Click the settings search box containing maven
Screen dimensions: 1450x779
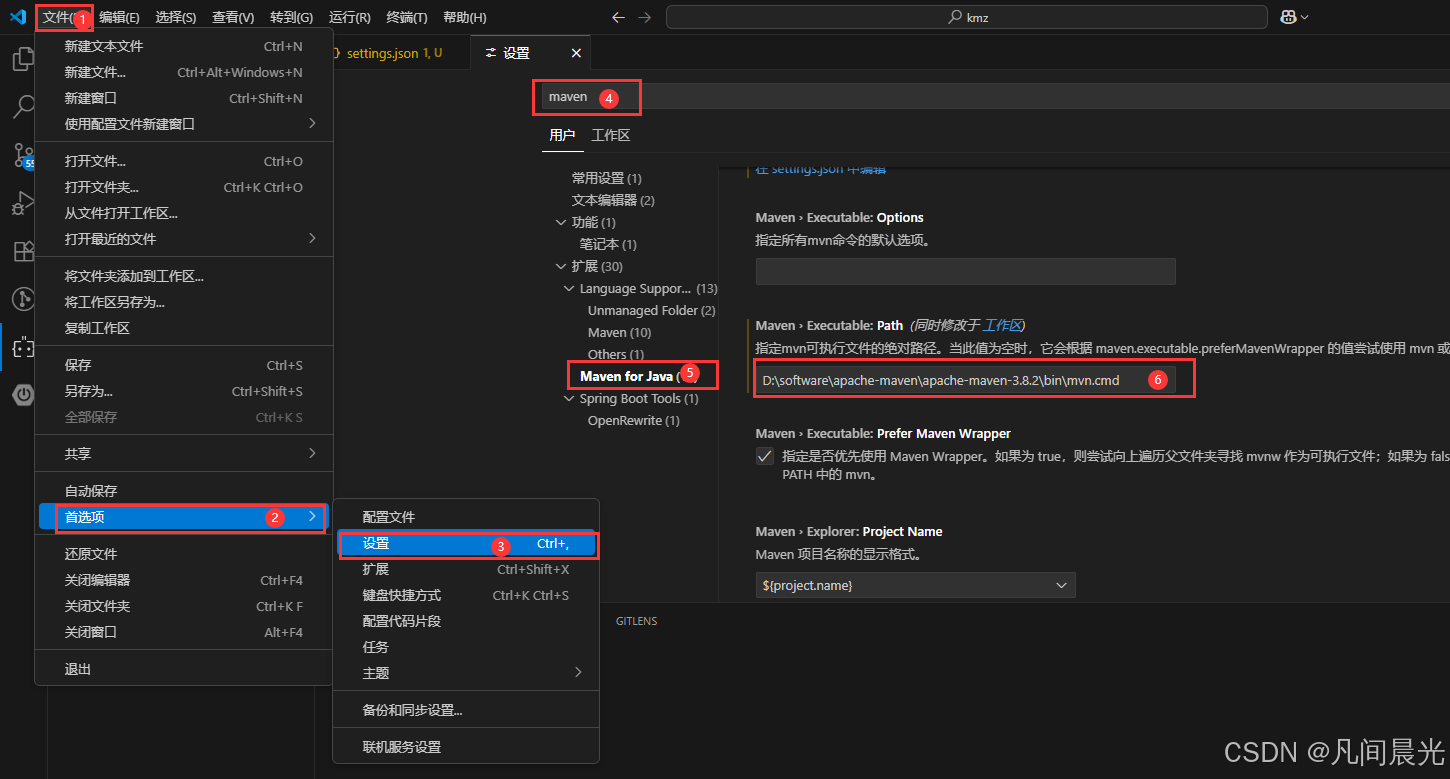click(995, 97)
